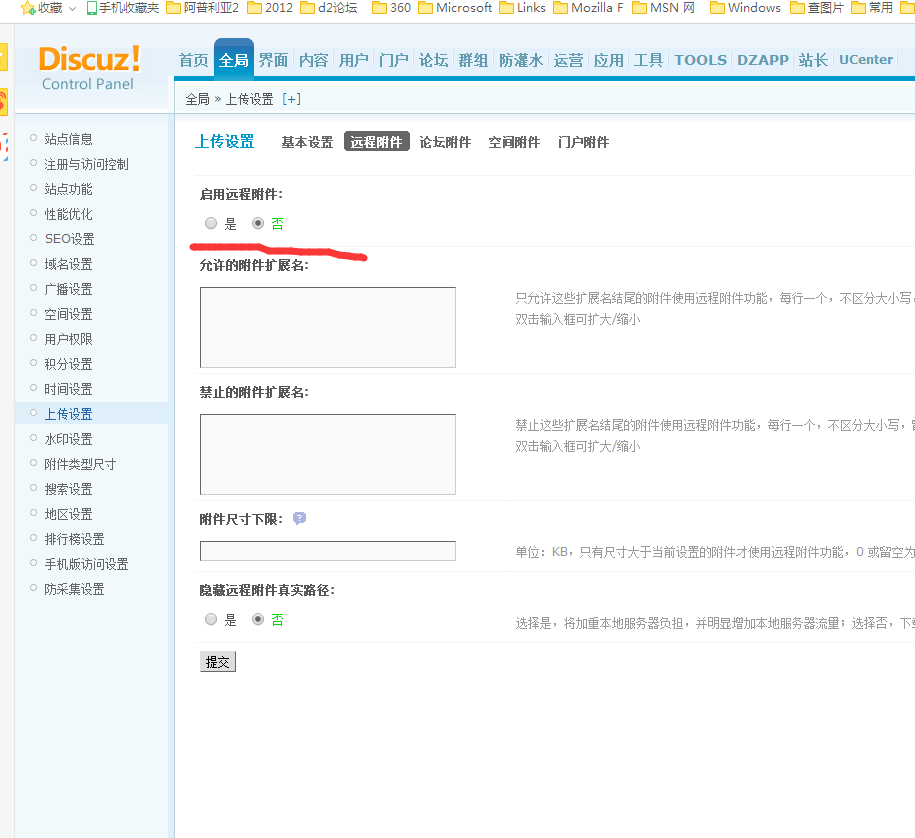Focus the 禁止的附件扩展名 text area
Viewport: 915px width, 838px height.
point(328,455)
